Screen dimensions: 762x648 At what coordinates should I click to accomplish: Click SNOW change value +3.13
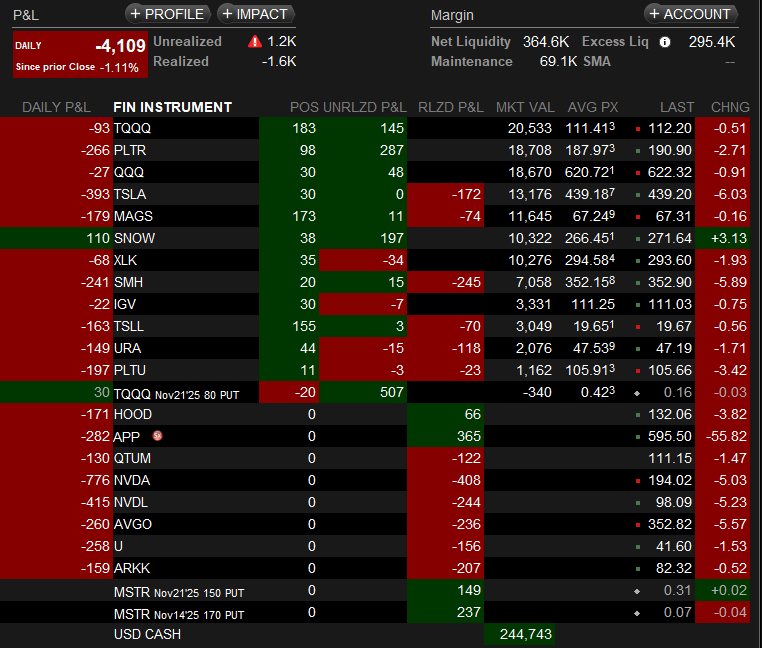(728, 238)
